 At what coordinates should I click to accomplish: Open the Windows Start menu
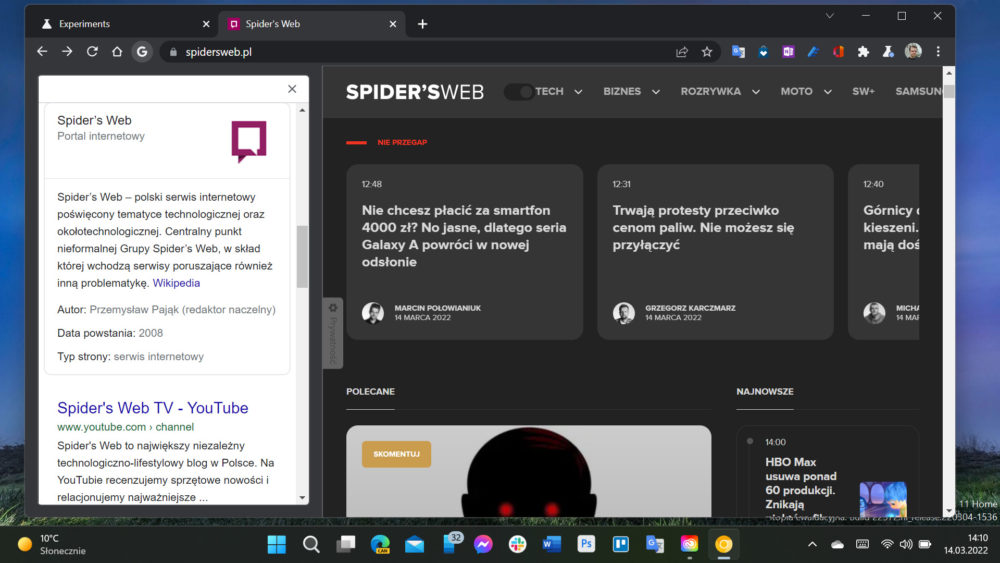[277, 545]
